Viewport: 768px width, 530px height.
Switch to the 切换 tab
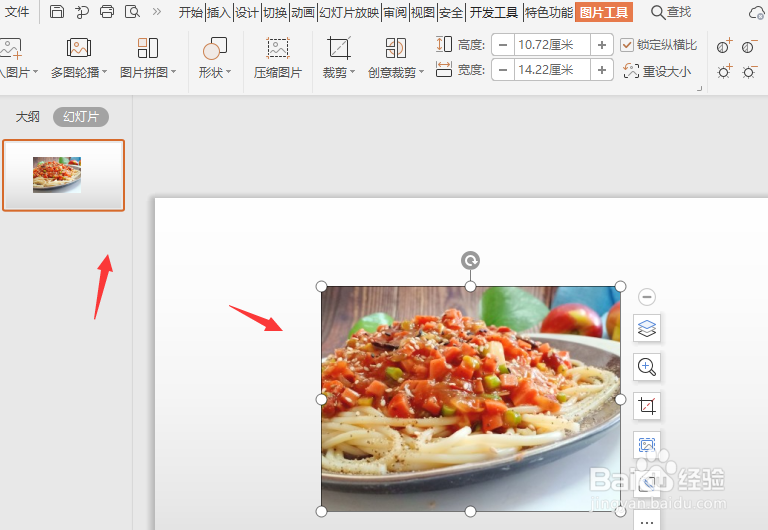(275, 12)
